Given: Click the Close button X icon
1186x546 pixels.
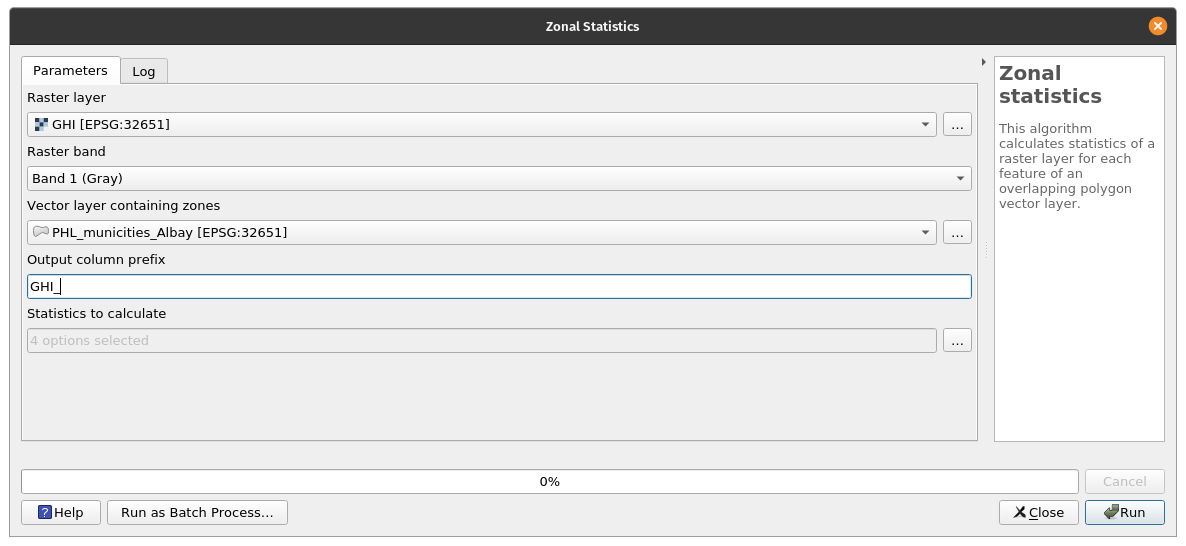Looking at the screenshot, I should (x=1019, y=512).
